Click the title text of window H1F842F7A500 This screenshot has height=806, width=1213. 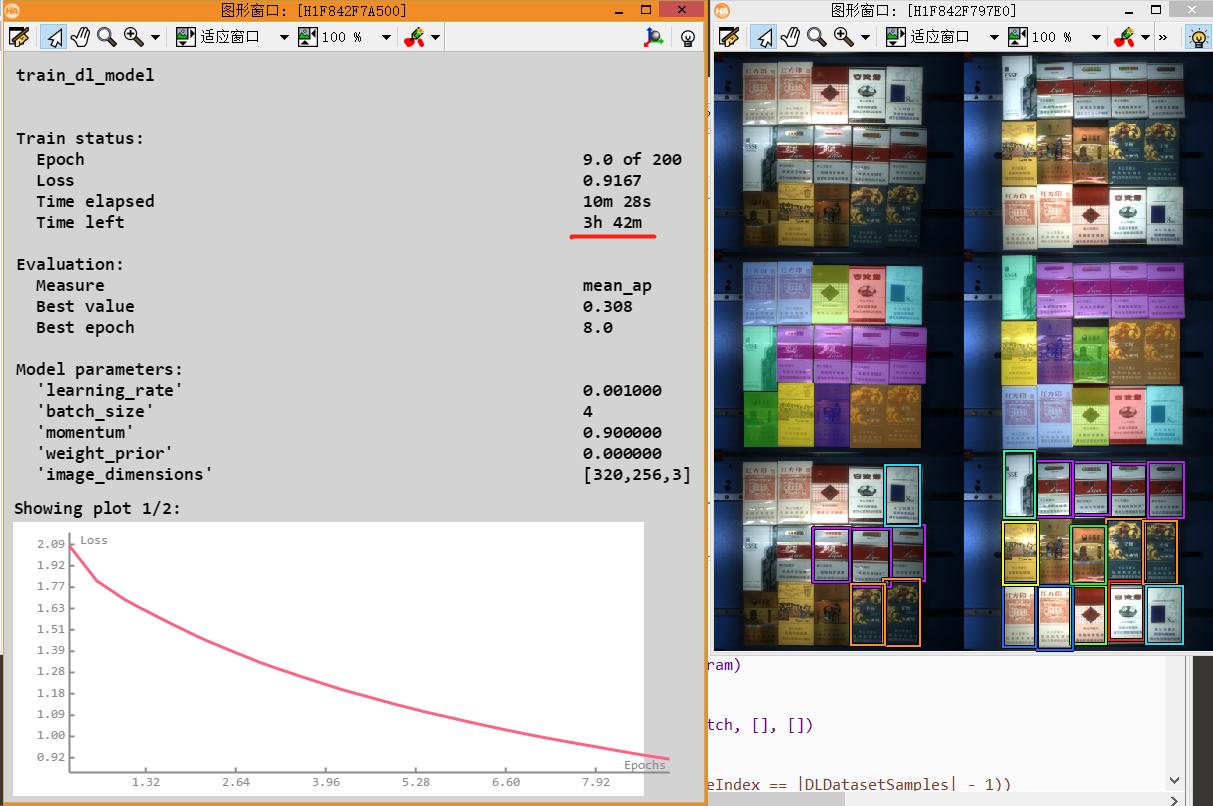pyautogui.click(x=314, y=10)
